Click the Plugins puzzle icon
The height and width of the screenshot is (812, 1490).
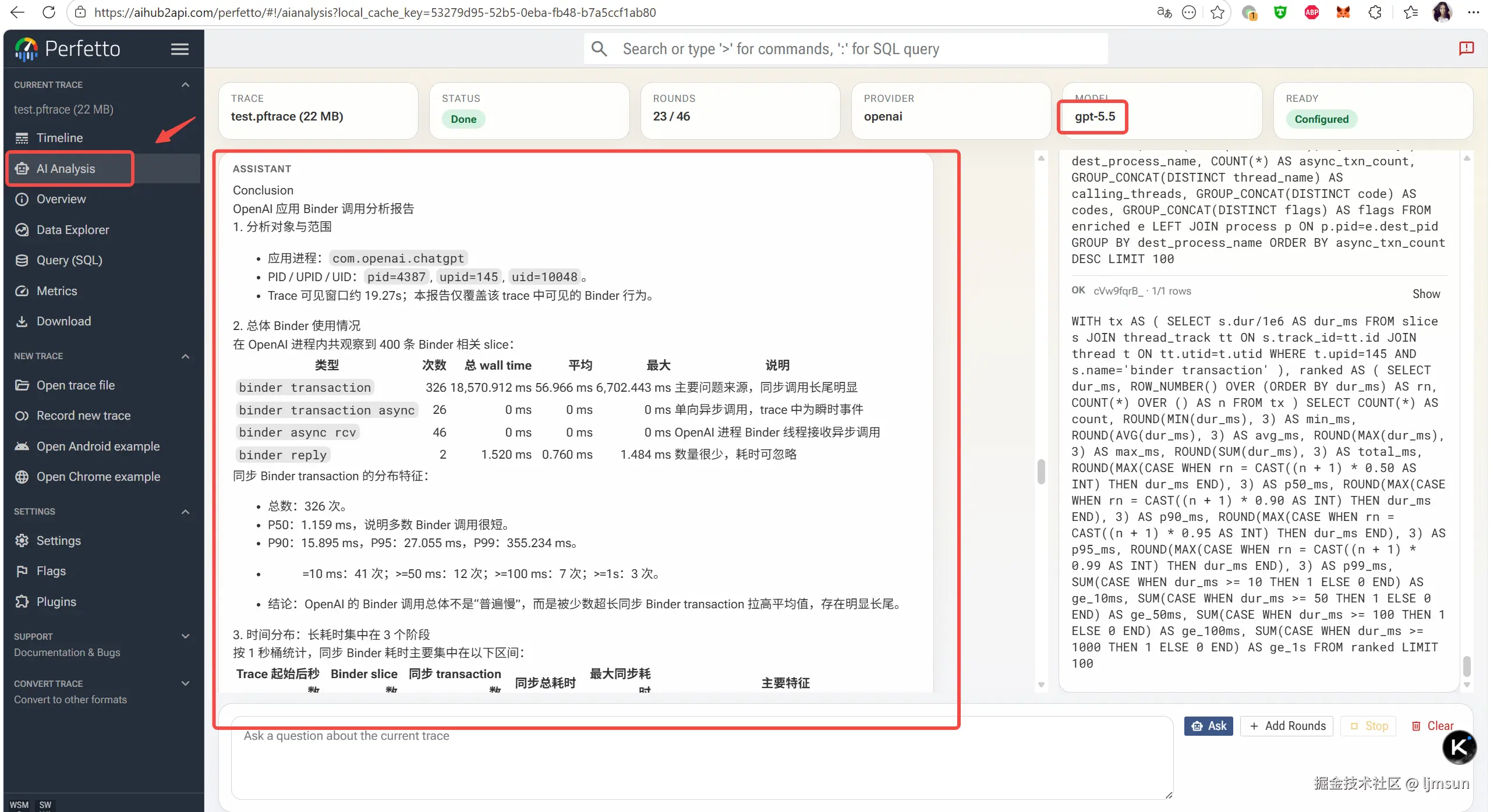(x=22, y=602)
